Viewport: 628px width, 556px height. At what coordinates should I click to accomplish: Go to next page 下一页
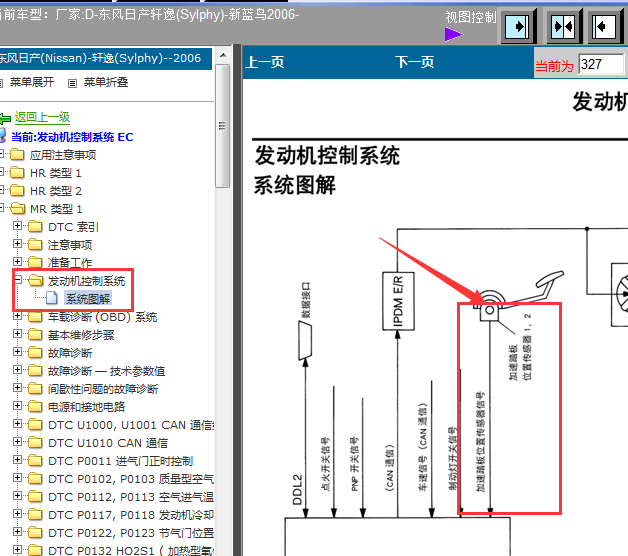click(x=415, y=62)
